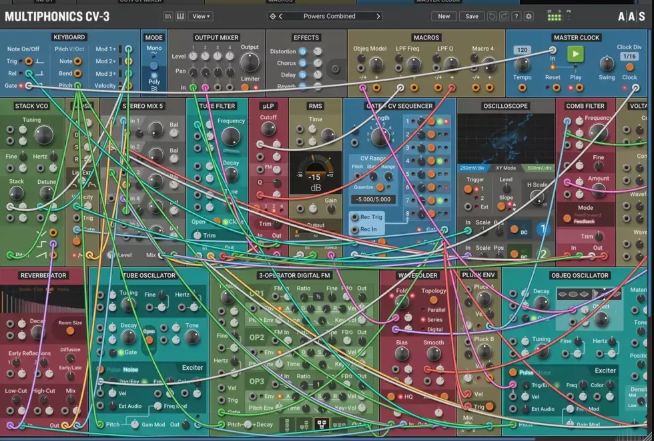
Task: Open the View dropdown menu
Action: tap(201, 16)
